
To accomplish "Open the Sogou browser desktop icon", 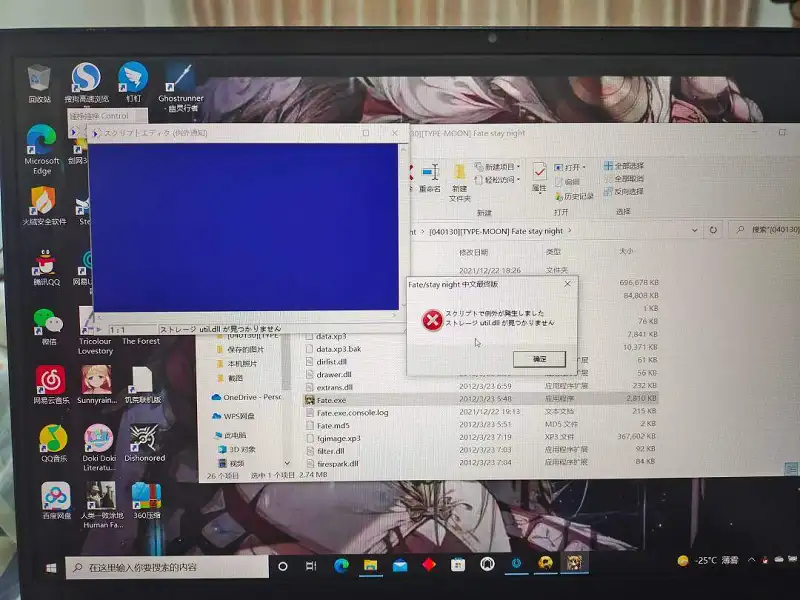I will (86, 83).
